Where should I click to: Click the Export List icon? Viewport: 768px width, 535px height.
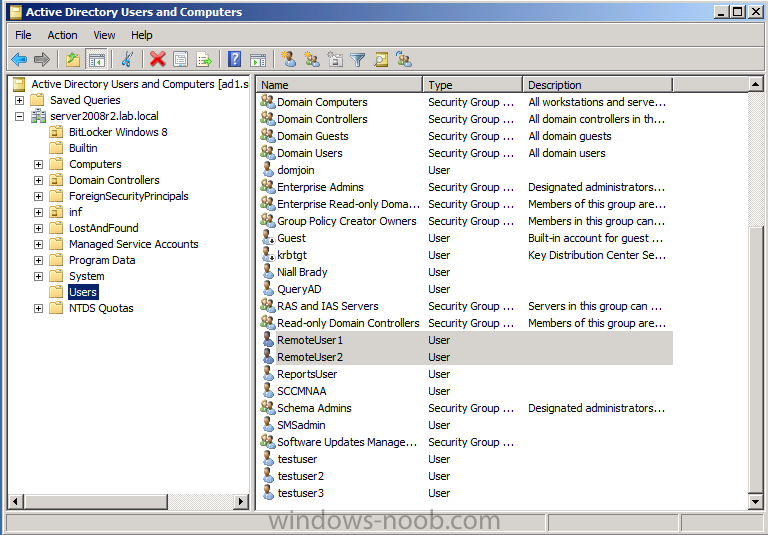(204, 60)
